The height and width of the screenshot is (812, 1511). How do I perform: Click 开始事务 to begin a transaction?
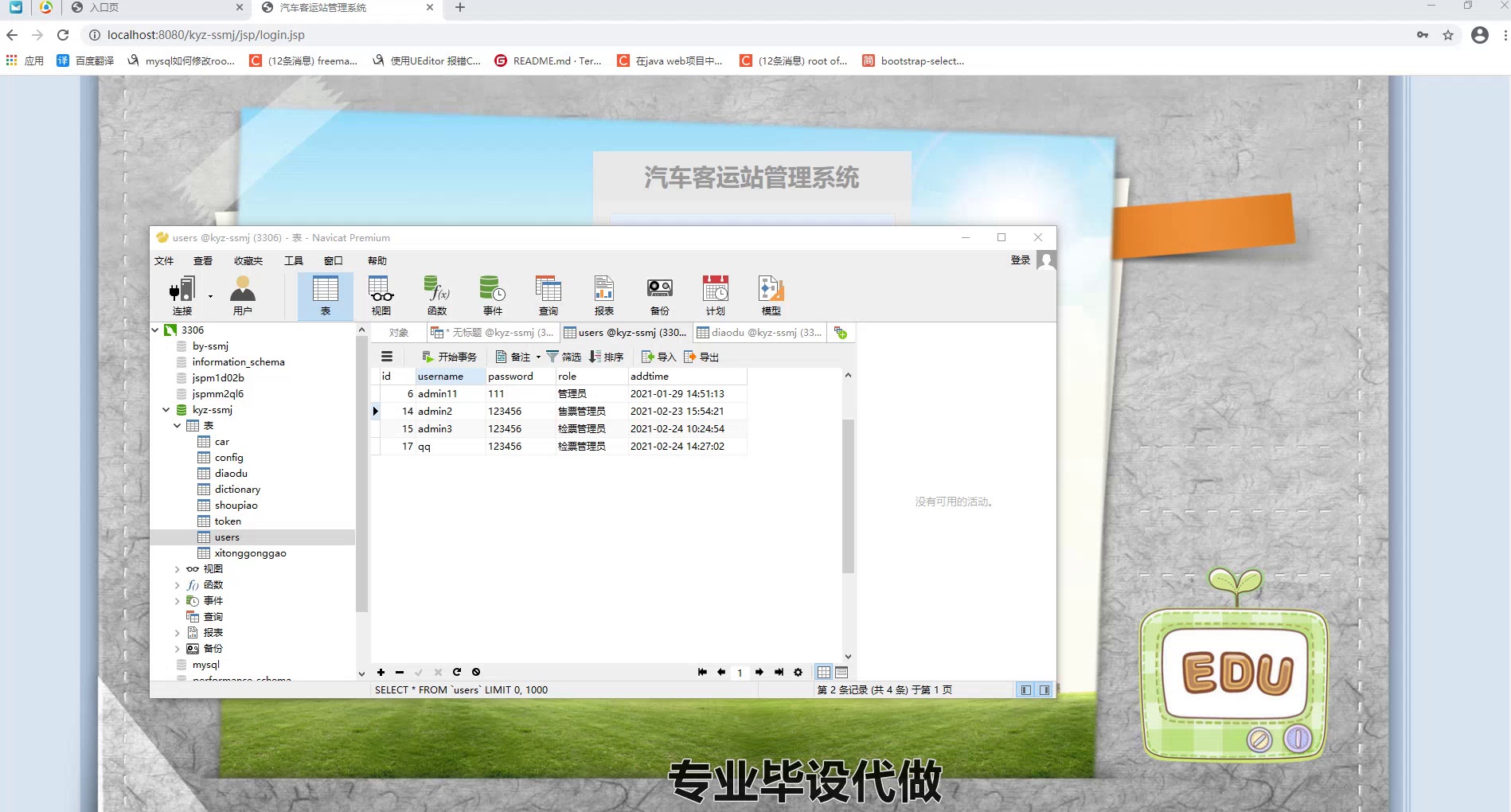[x=451, y=356]
